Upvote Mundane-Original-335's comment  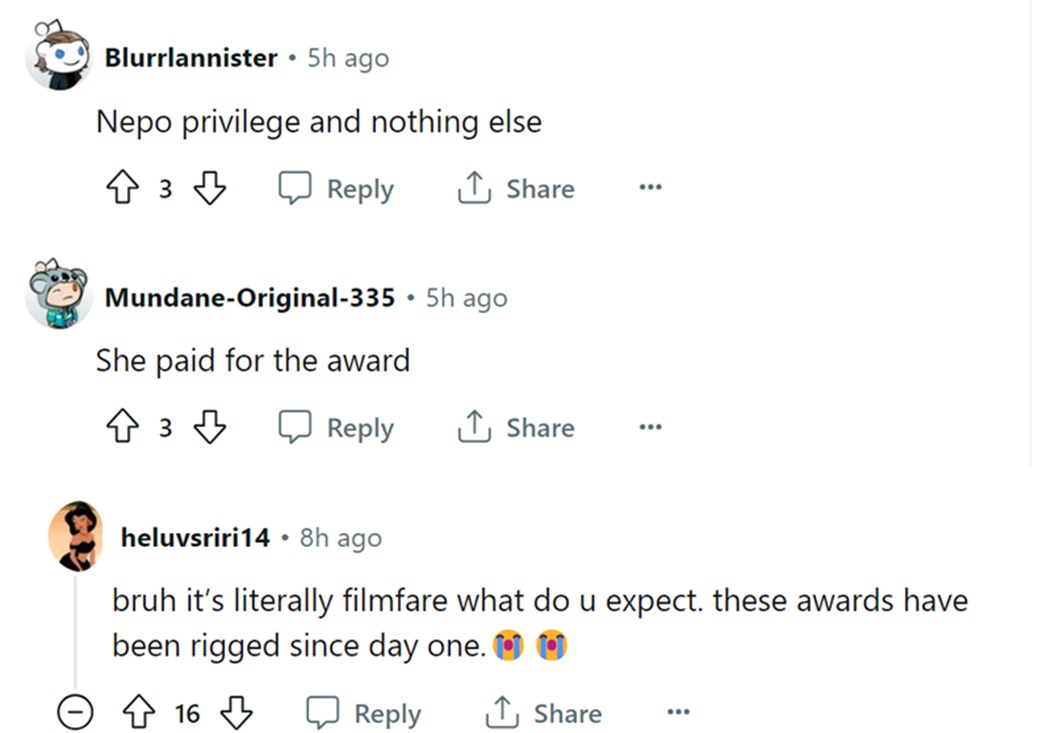[121, 428]
